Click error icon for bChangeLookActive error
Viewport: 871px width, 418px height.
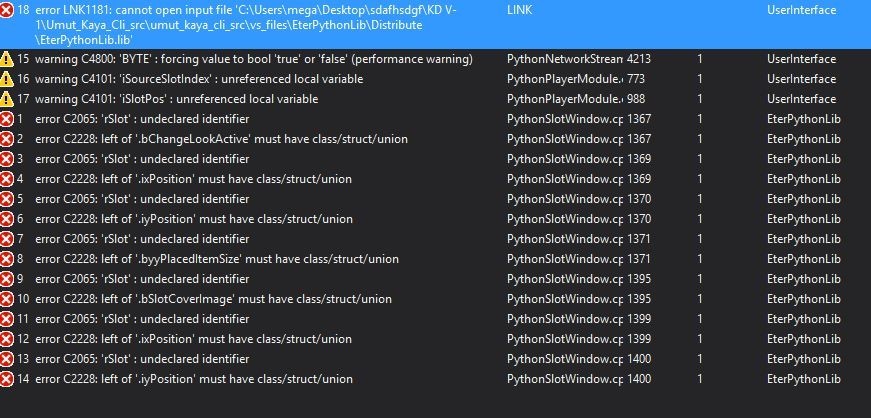(x=7, y=138)
